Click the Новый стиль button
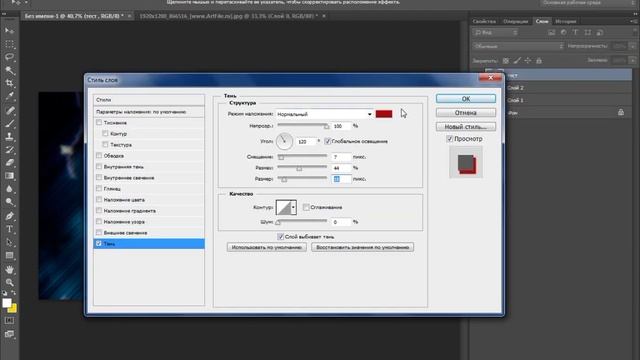 click(466, 127)
